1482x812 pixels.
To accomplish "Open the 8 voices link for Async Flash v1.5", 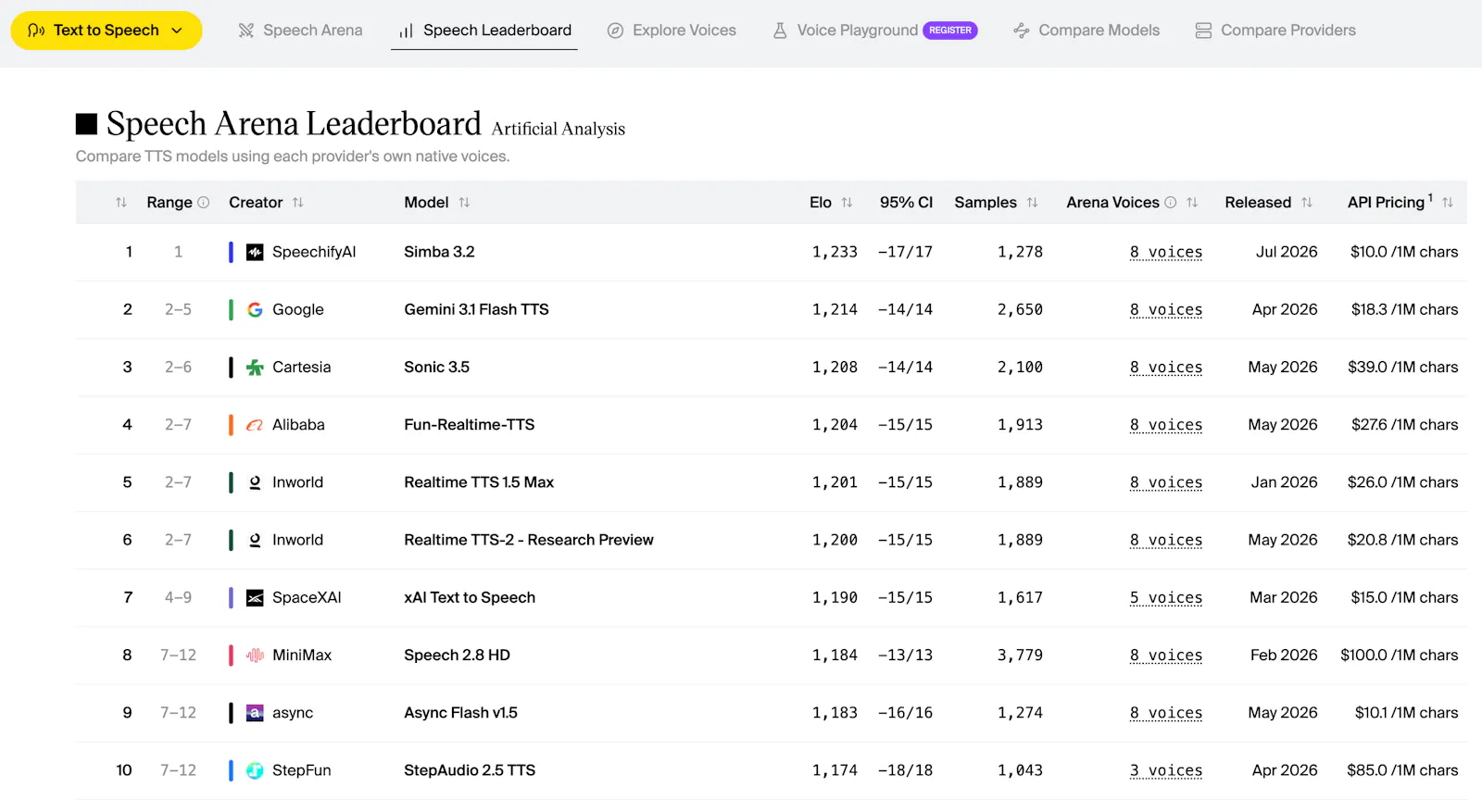I will point(1166,713).
